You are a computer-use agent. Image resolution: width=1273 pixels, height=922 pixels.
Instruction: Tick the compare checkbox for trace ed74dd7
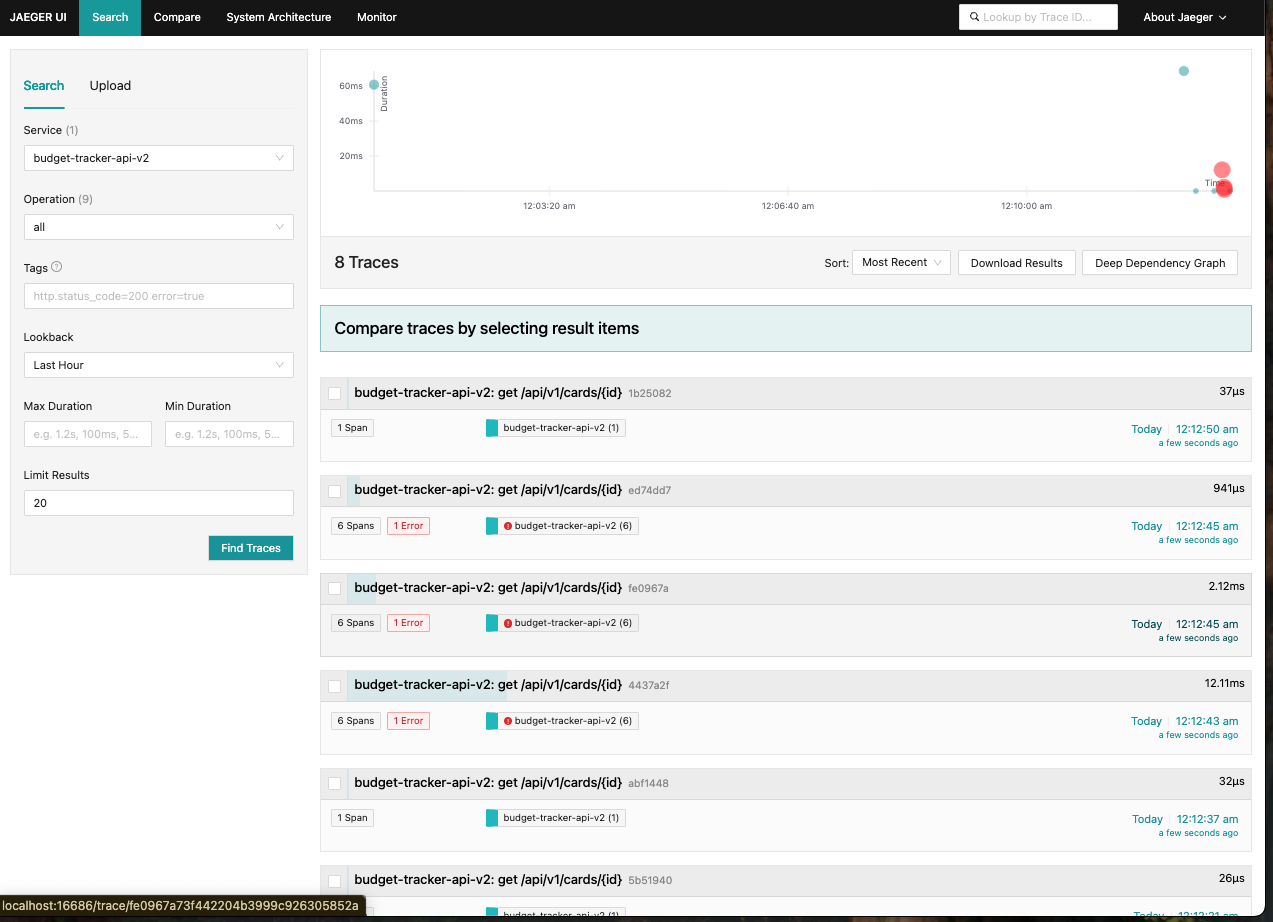tap(335, 491)
